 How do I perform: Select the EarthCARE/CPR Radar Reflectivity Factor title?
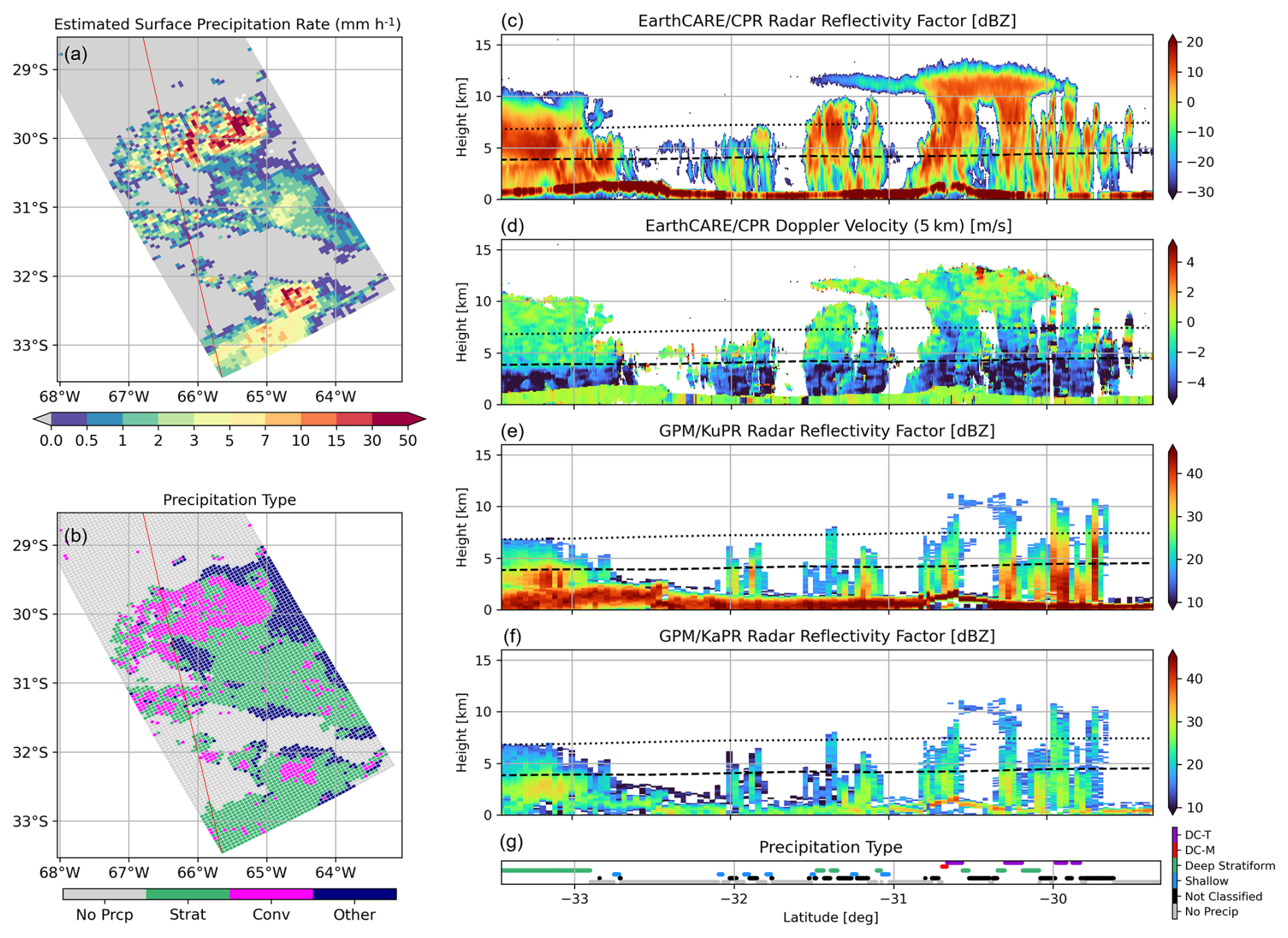click(x=826, y=21)
